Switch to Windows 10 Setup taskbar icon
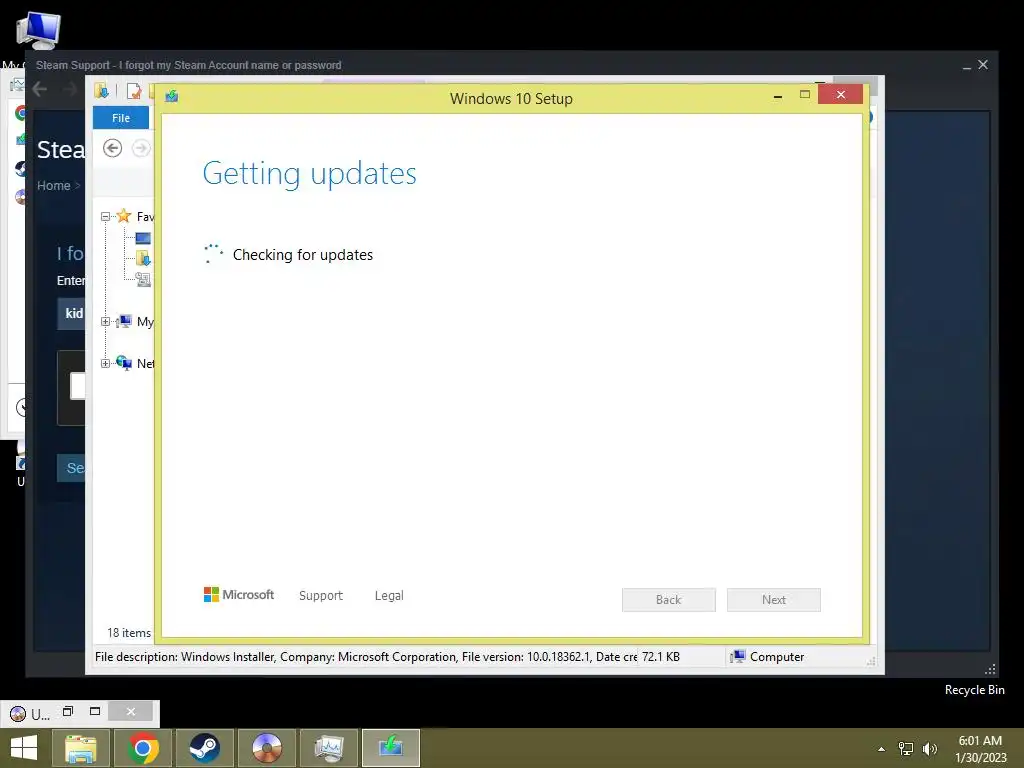This screenshot has height=768, width=1024. pyautogui.click(x=391, y=748)
